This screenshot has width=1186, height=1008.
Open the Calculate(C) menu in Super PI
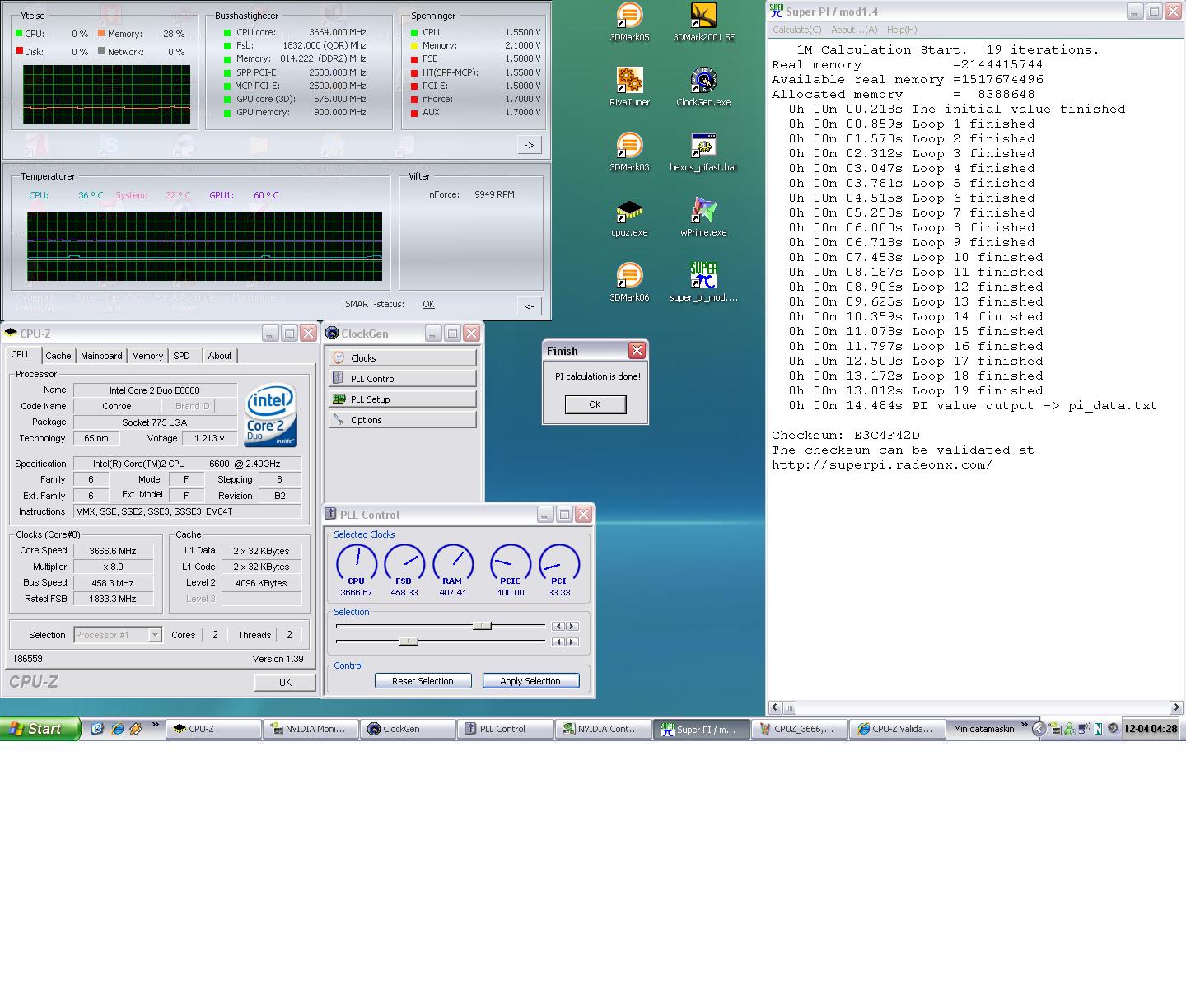tap(796, 30)
